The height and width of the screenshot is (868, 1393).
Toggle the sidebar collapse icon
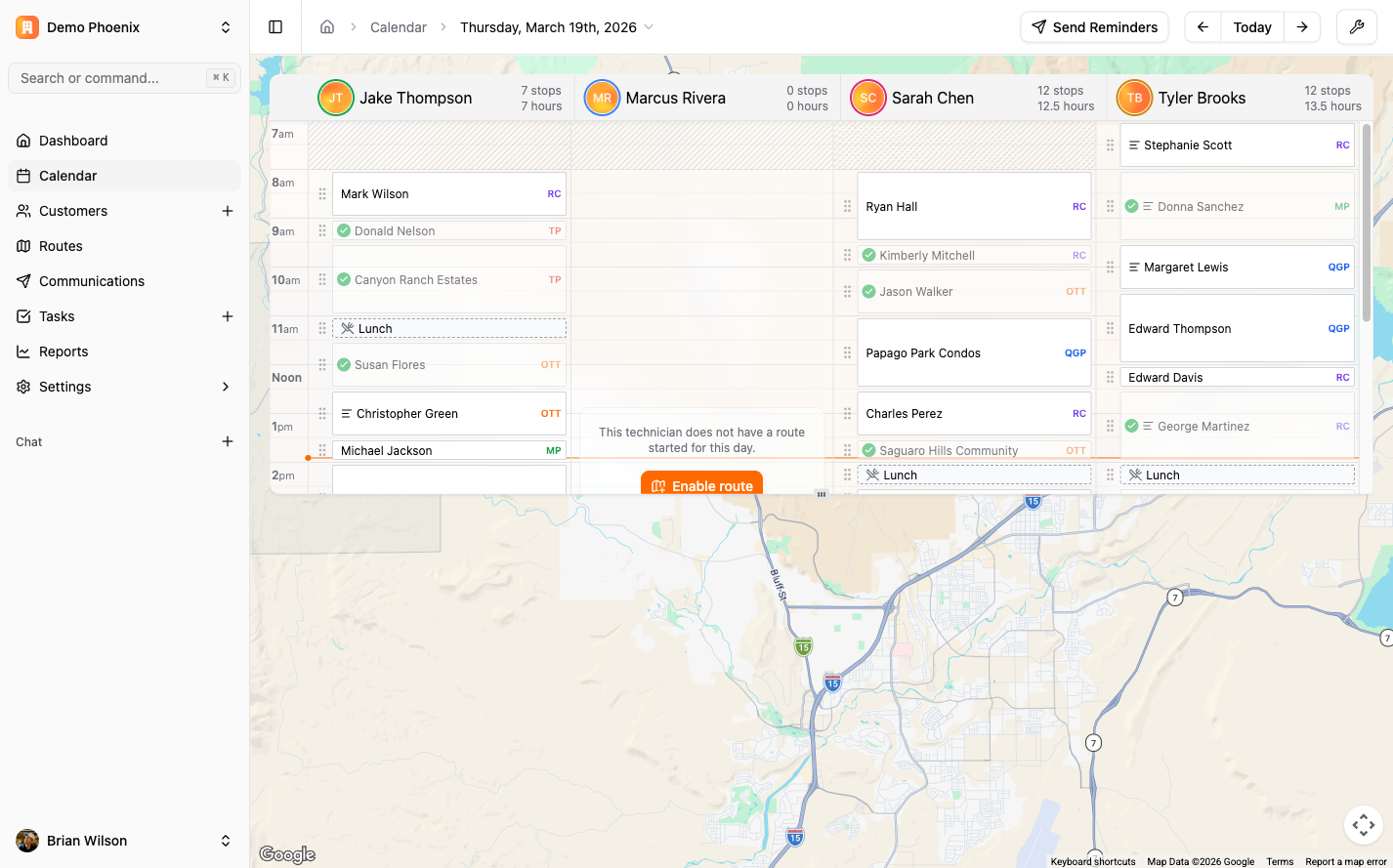coord(275,27)
